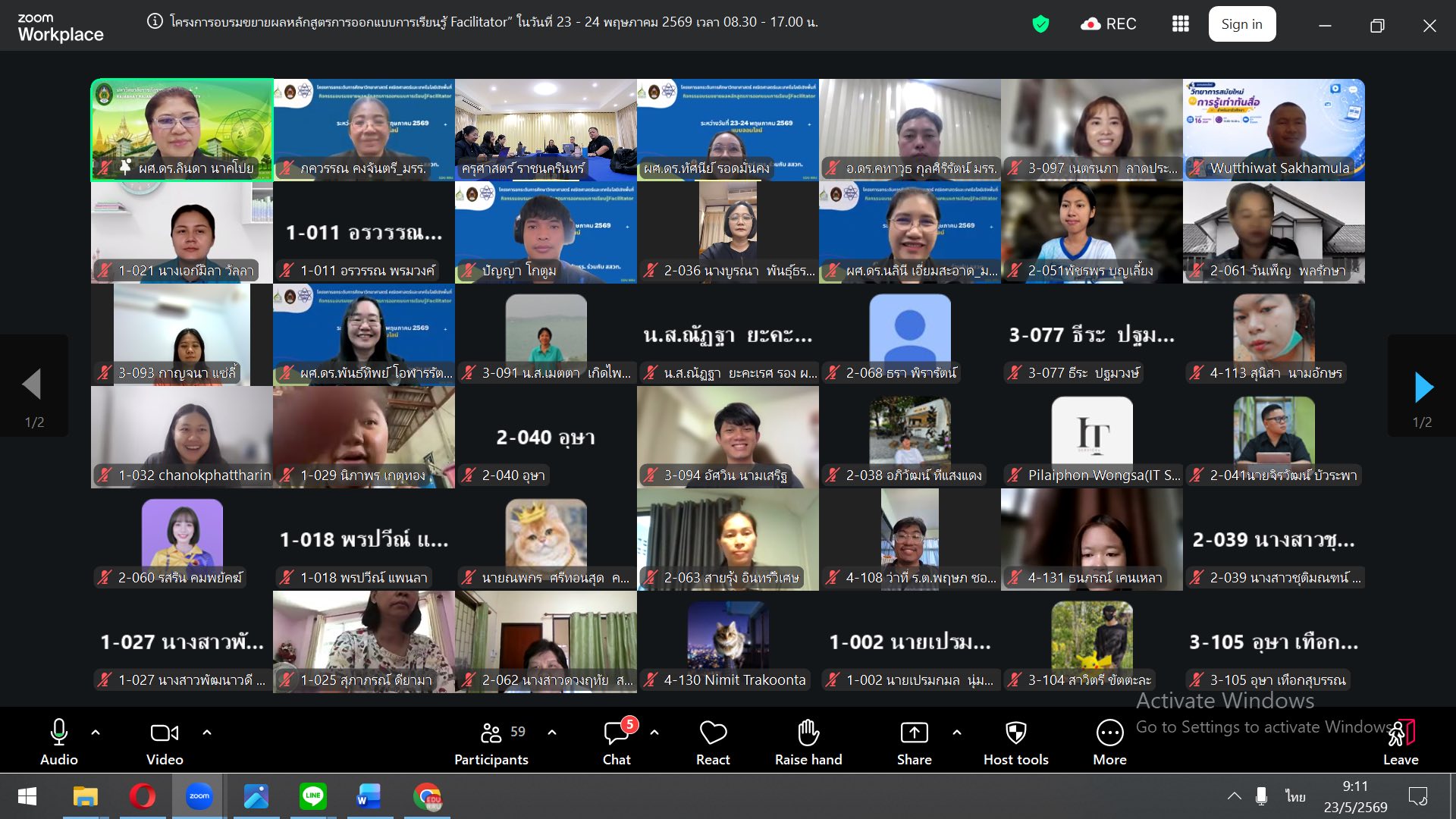This screenshot has height=819, width=1456.
Task: Click the meeting title text in the title bar
Action: click(494, 22)
